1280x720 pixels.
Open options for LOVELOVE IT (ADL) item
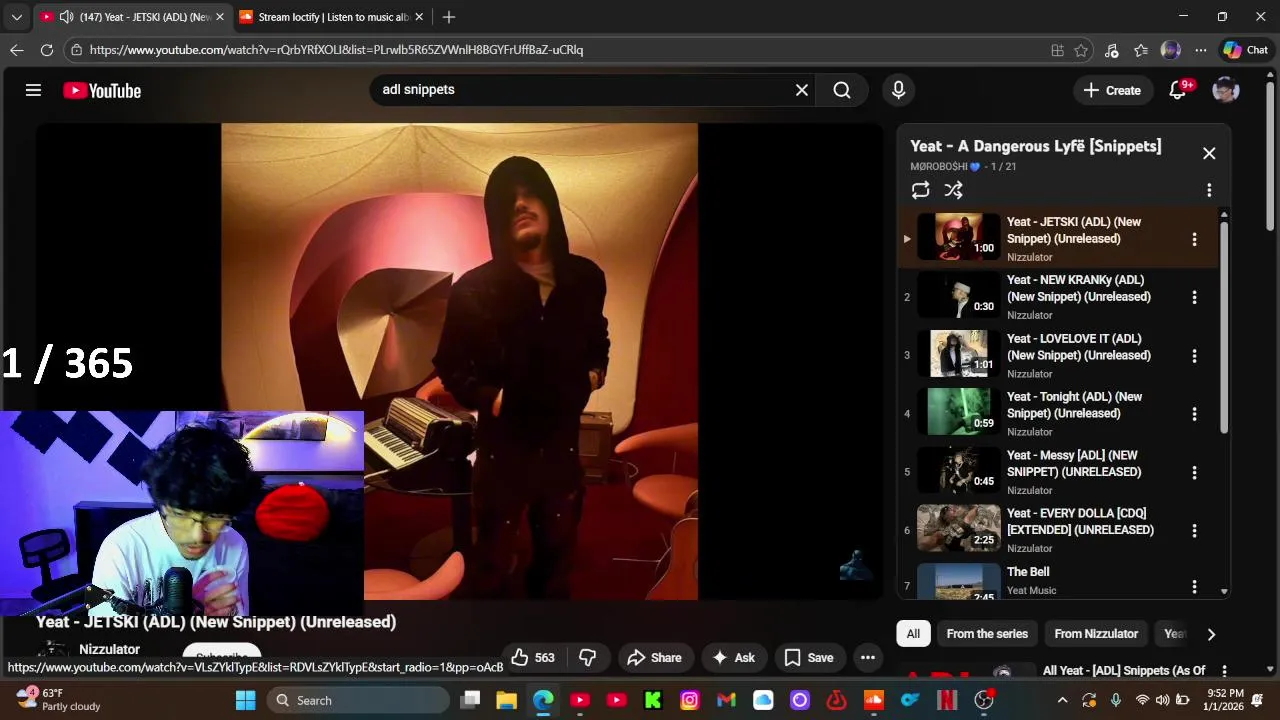pos(1194,356)
